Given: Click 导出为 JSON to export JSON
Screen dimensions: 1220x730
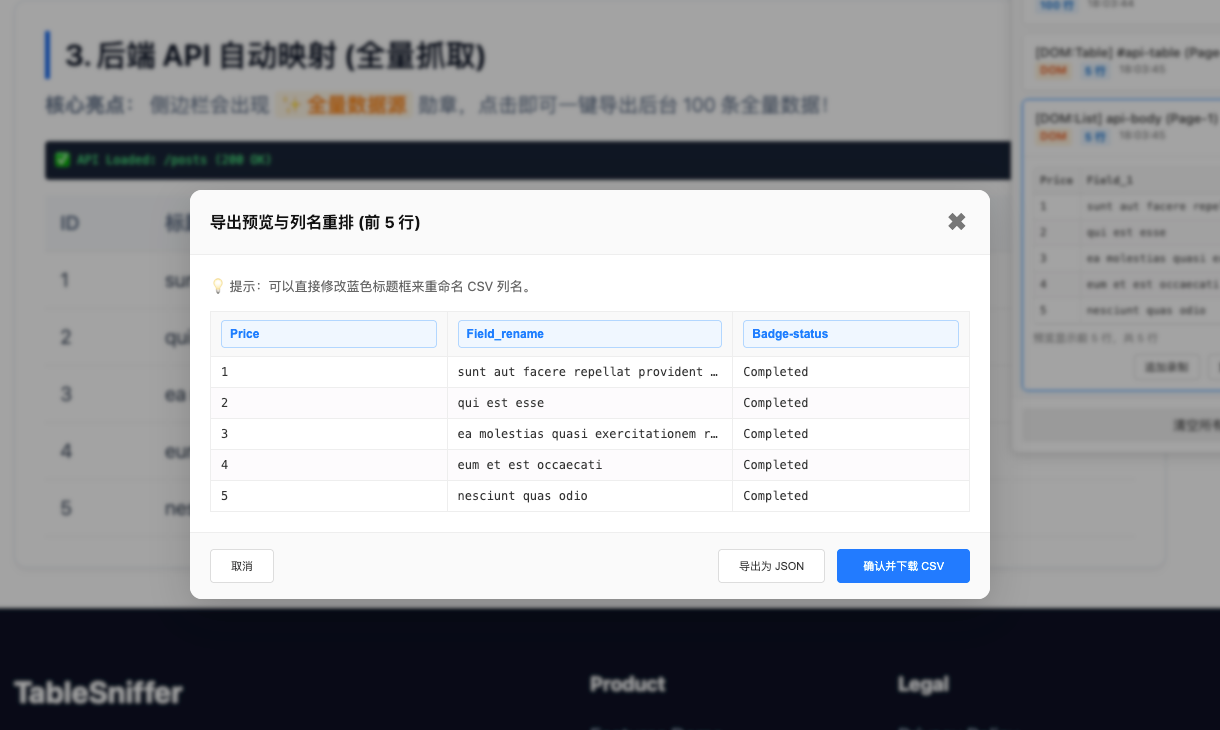Looking at the screenshot, I should tap(771, 565).
